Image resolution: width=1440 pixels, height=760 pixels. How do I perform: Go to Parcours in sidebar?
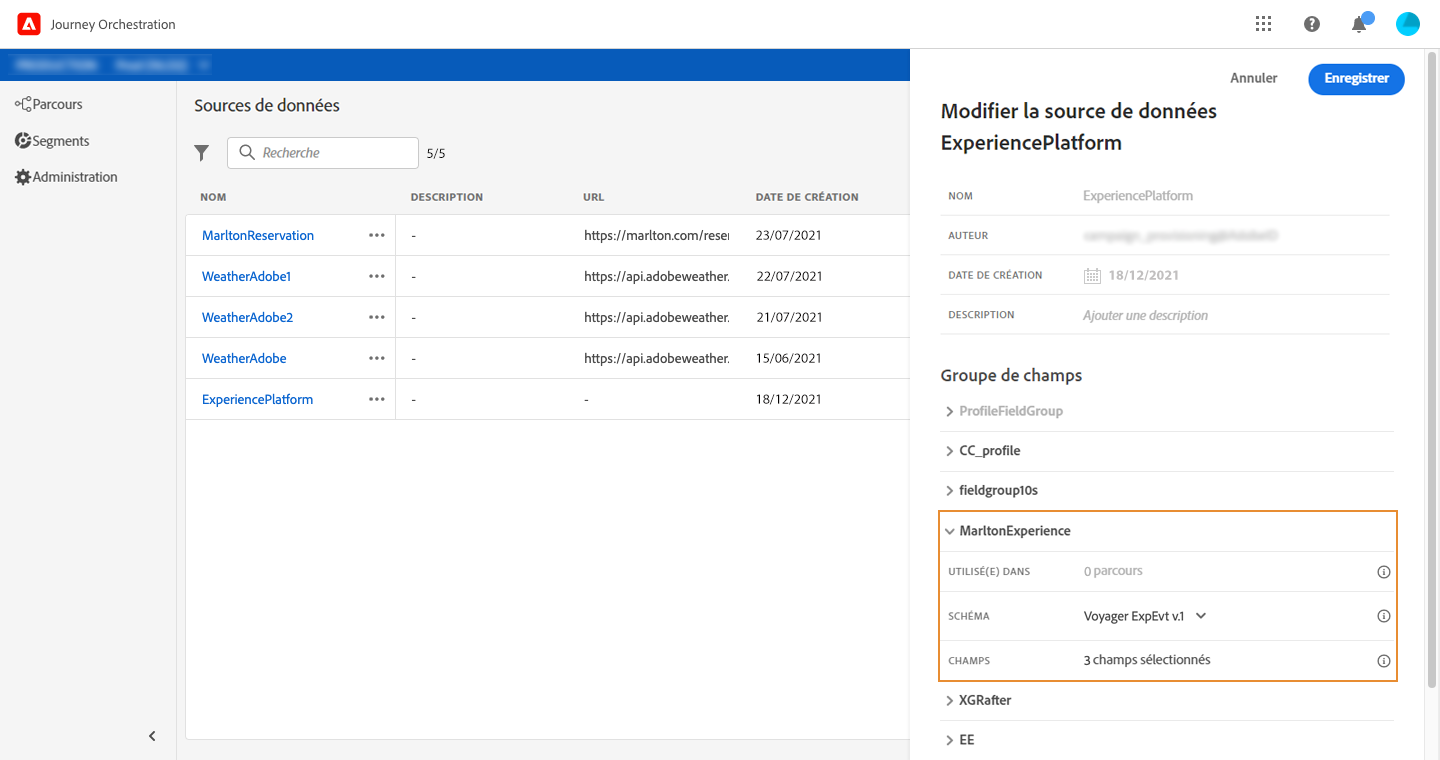pyautogui.click(x=49, y=104)
